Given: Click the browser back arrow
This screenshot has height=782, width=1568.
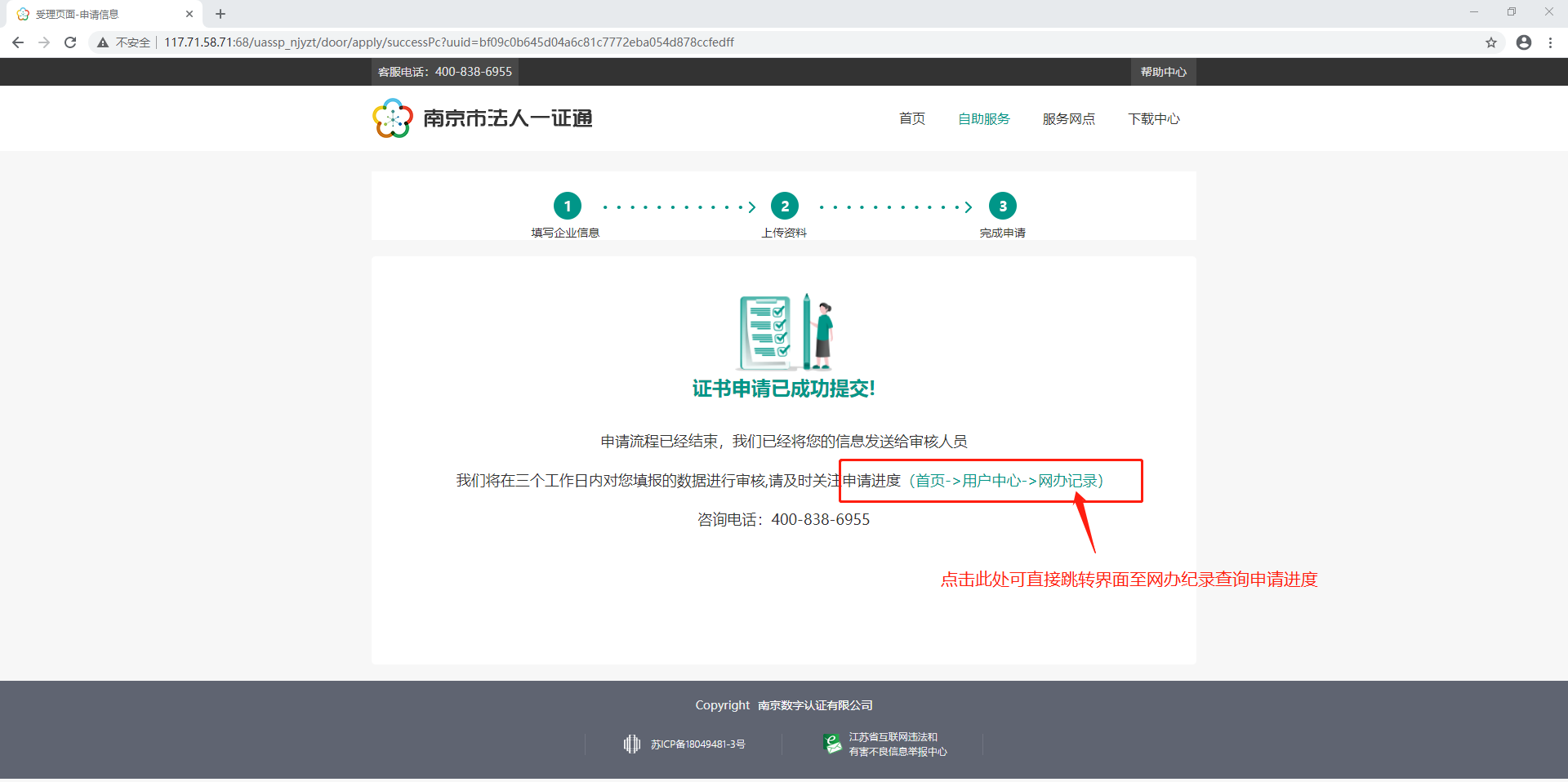Looking at the screenshot, I should (x=18, y=42).
